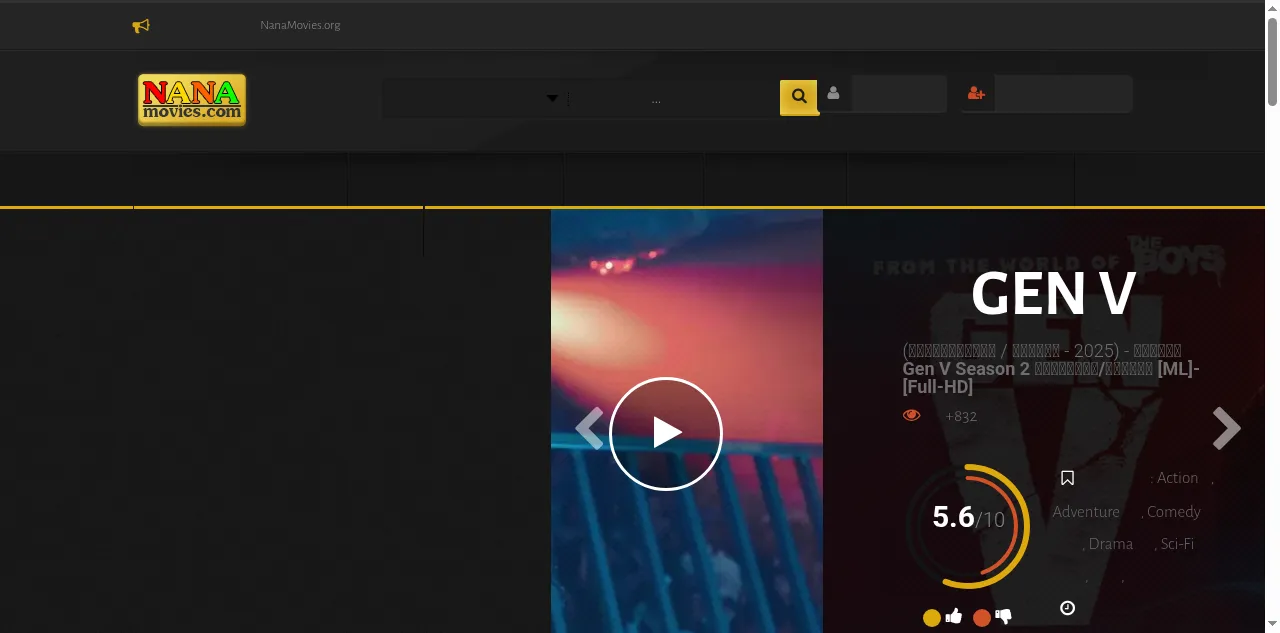This screenshot has width=1280, height=633.
Task: Select the Adventure genre link
Action: pyautogui.click(x=1086, y=511)
